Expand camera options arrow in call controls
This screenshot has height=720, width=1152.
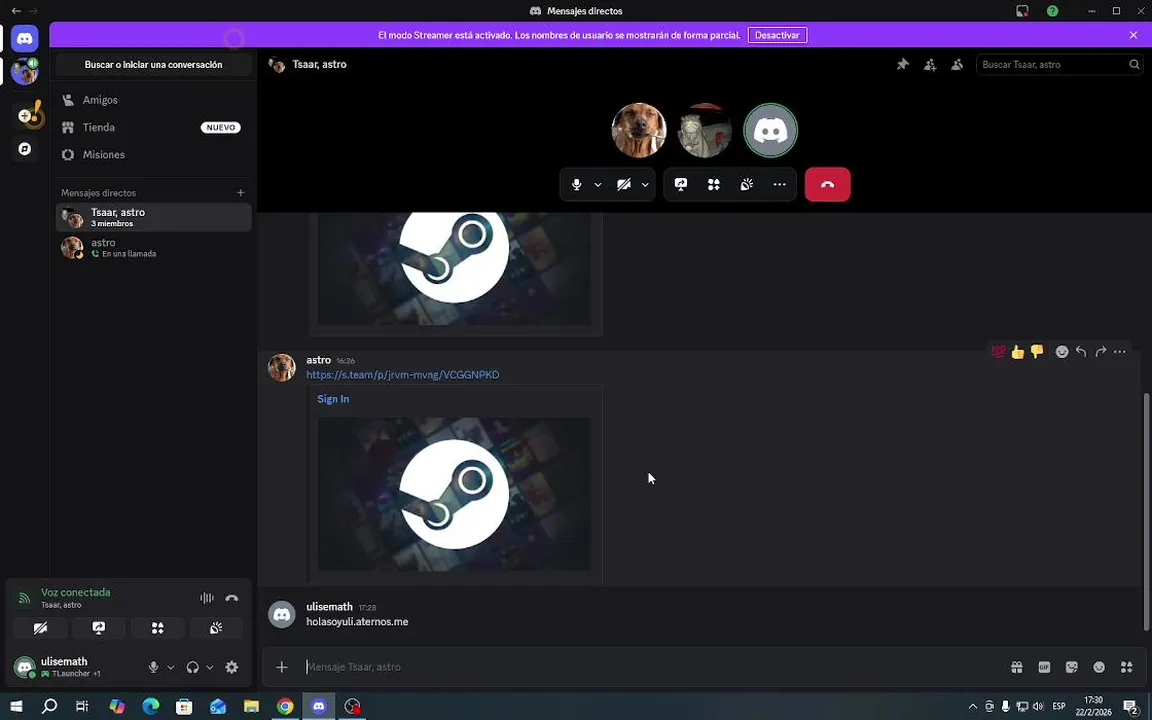coord(645,184)
